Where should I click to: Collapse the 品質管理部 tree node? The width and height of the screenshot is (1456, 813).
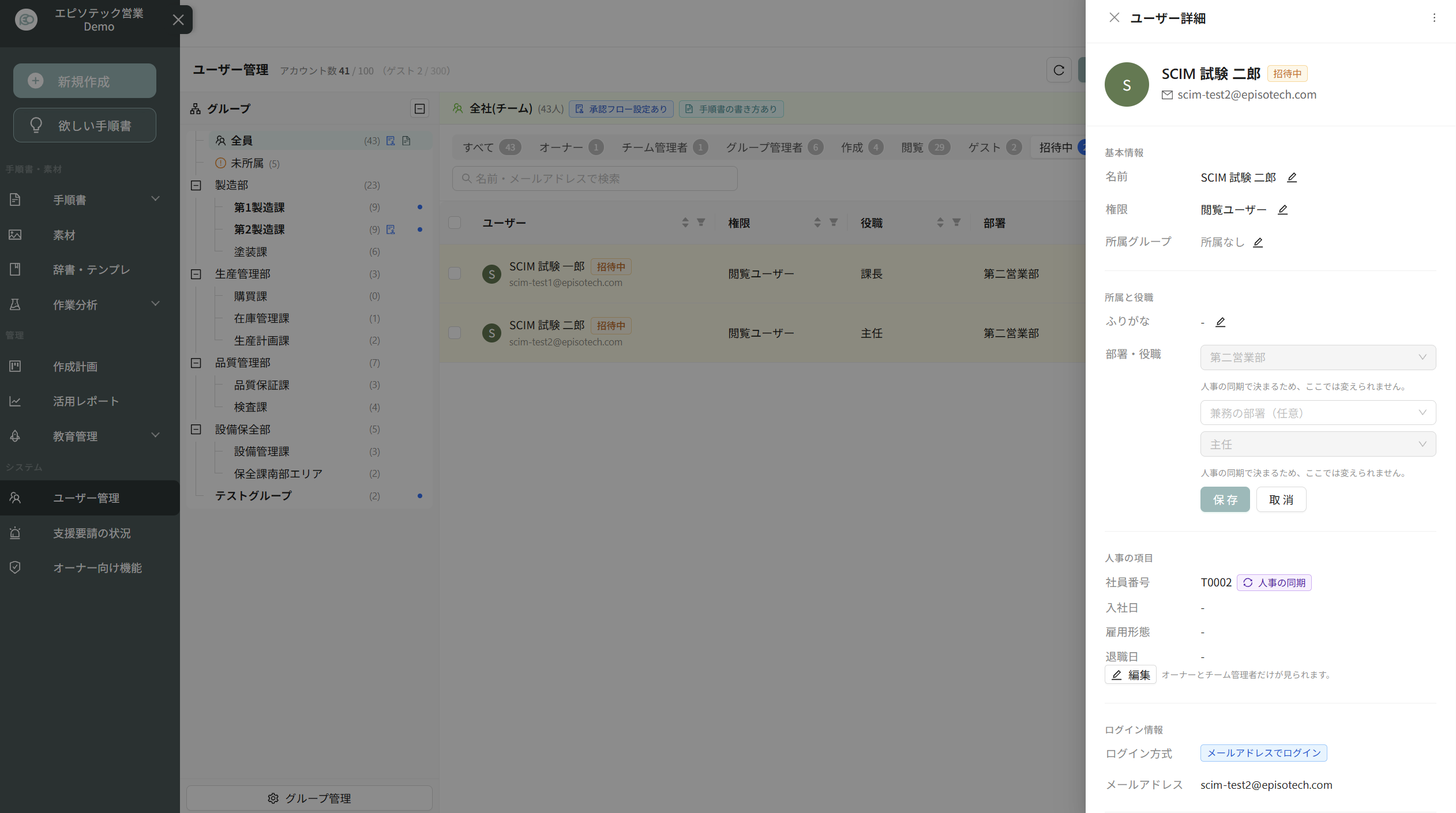pos(196,363)
